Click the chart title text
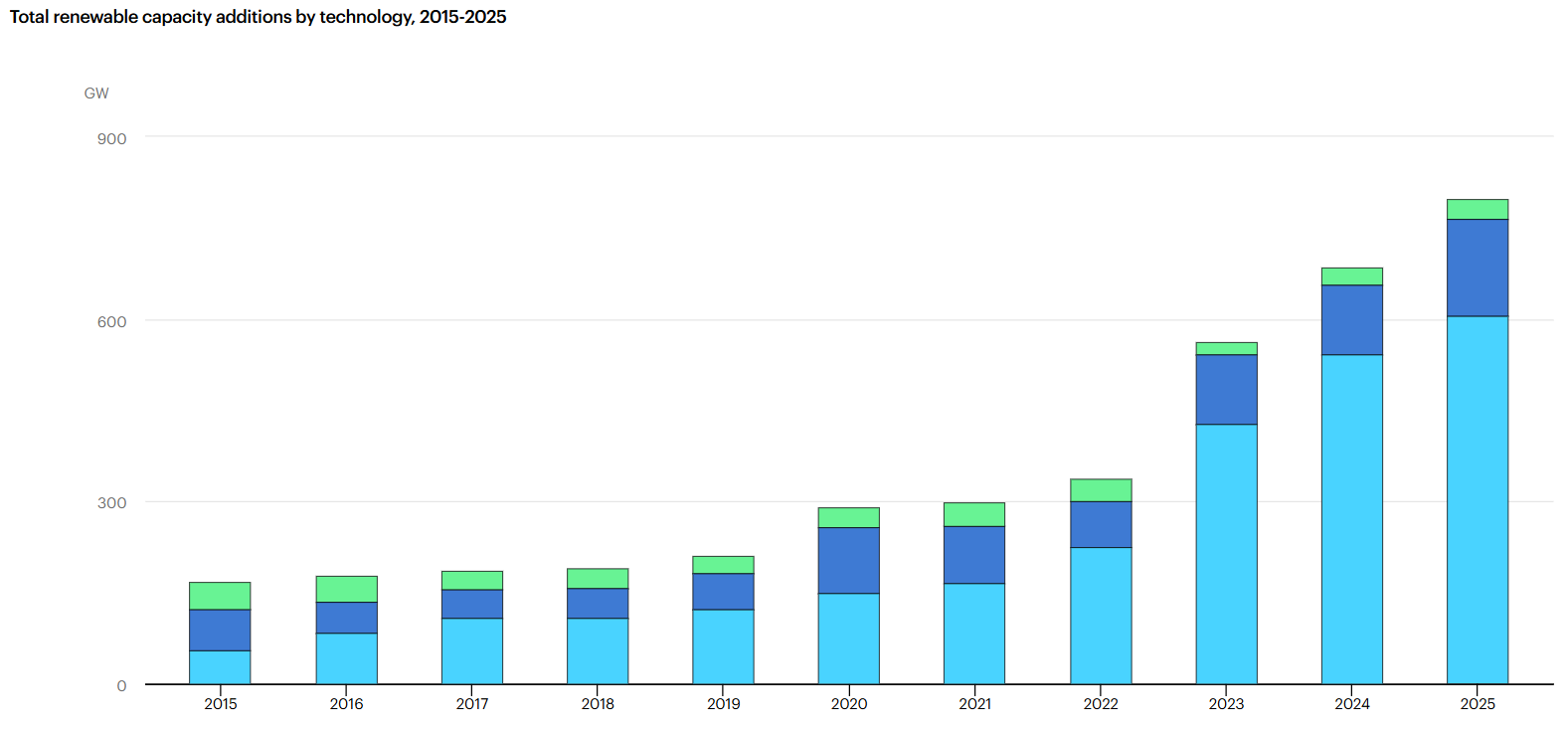Image resolution: width=1568 pixels, height=731 pixels. point(259,17)
